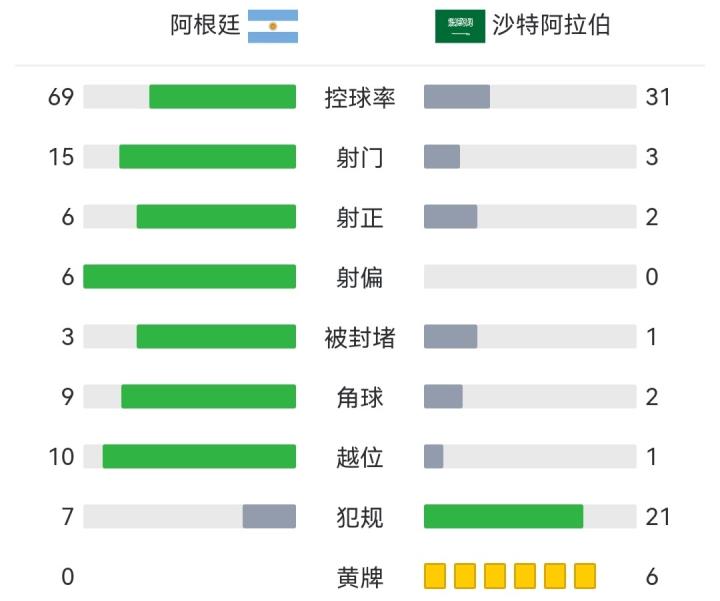
Task: Select the 沙特阿拉伯 team name
Action: [551, 27]
